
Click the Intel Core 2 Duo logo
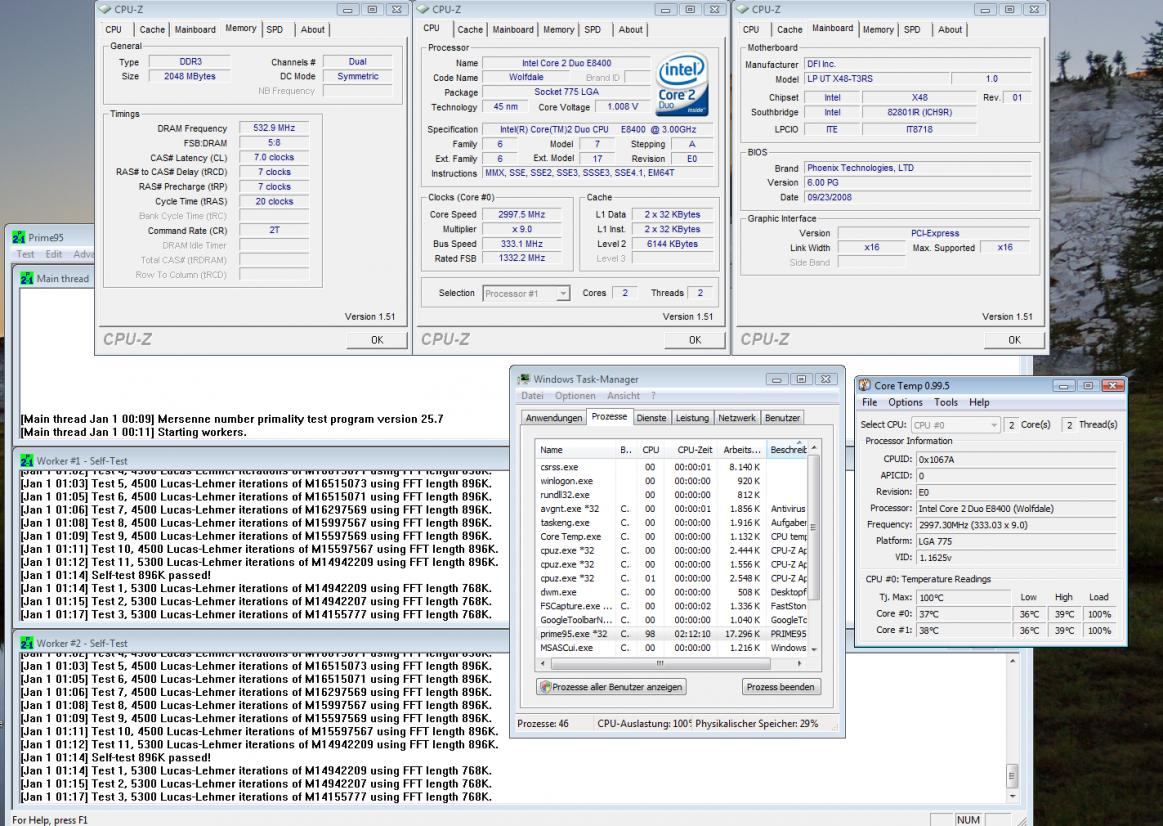682,86
